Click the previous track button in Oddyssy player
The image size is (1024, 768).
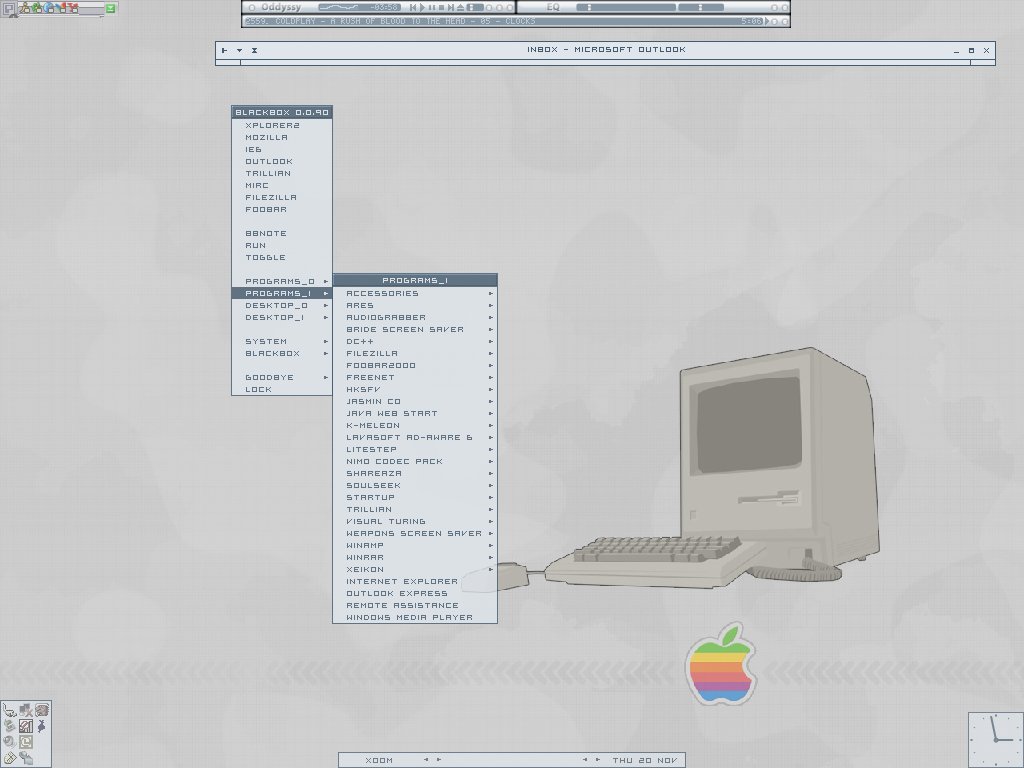[x=413, y=7]
